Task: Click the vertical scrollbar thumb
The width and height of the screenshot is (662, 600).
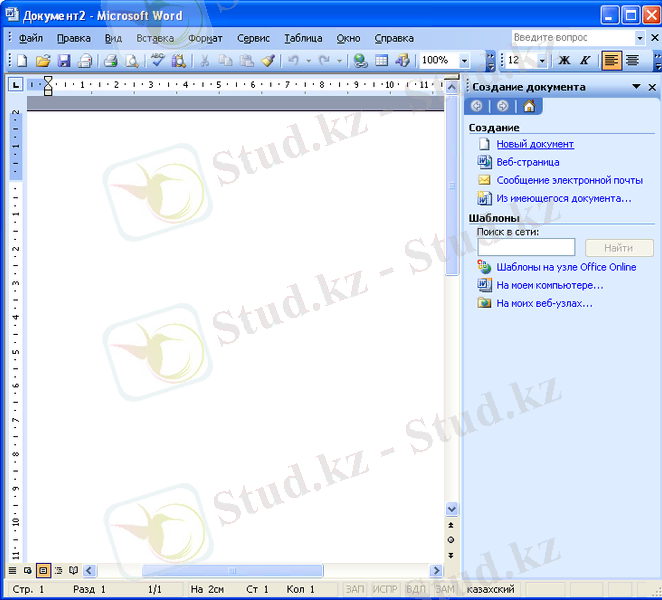Action: [x=451, y=185]
